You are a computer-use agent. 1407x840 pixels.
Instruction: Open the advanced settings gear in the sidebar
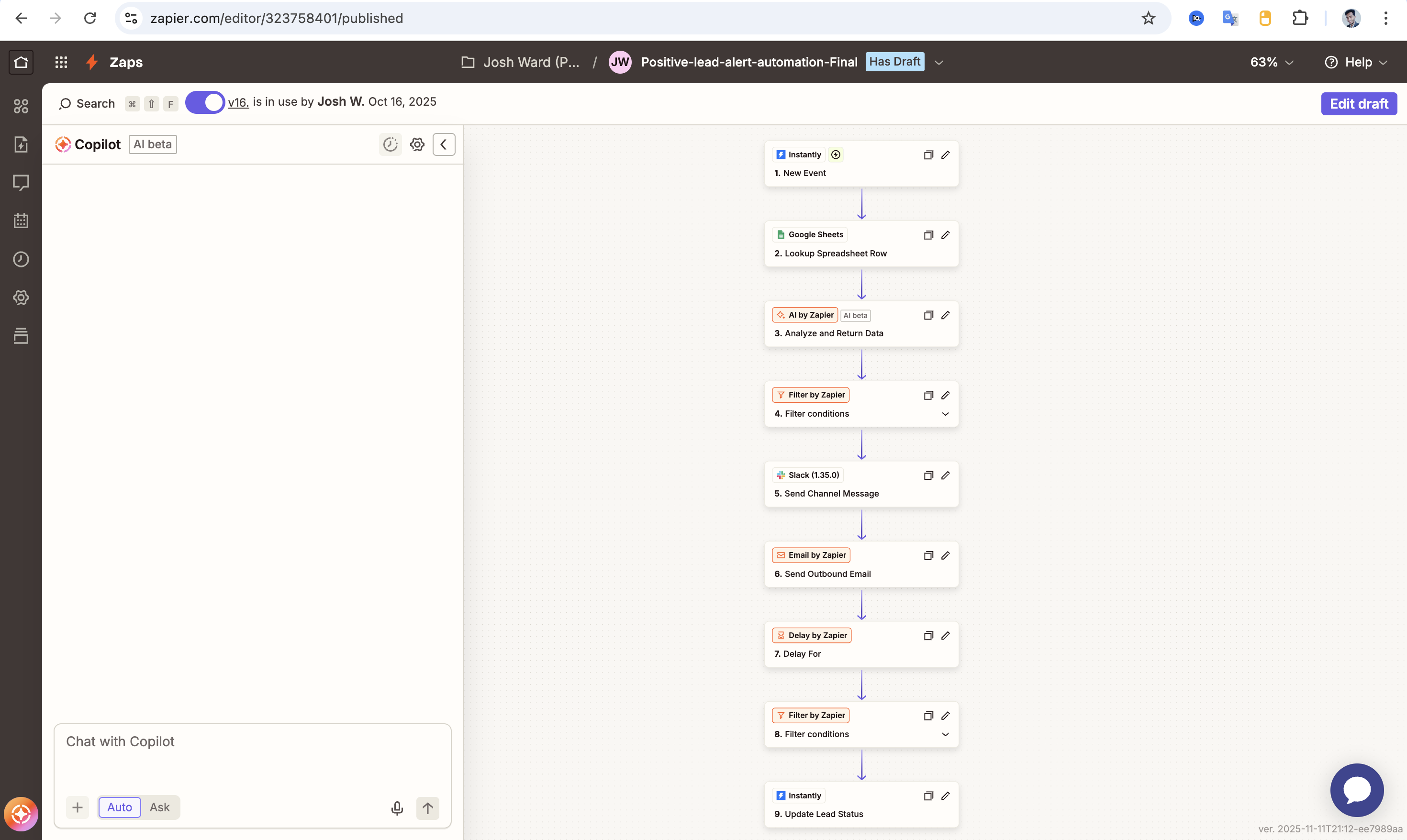(x=21, y=297)
